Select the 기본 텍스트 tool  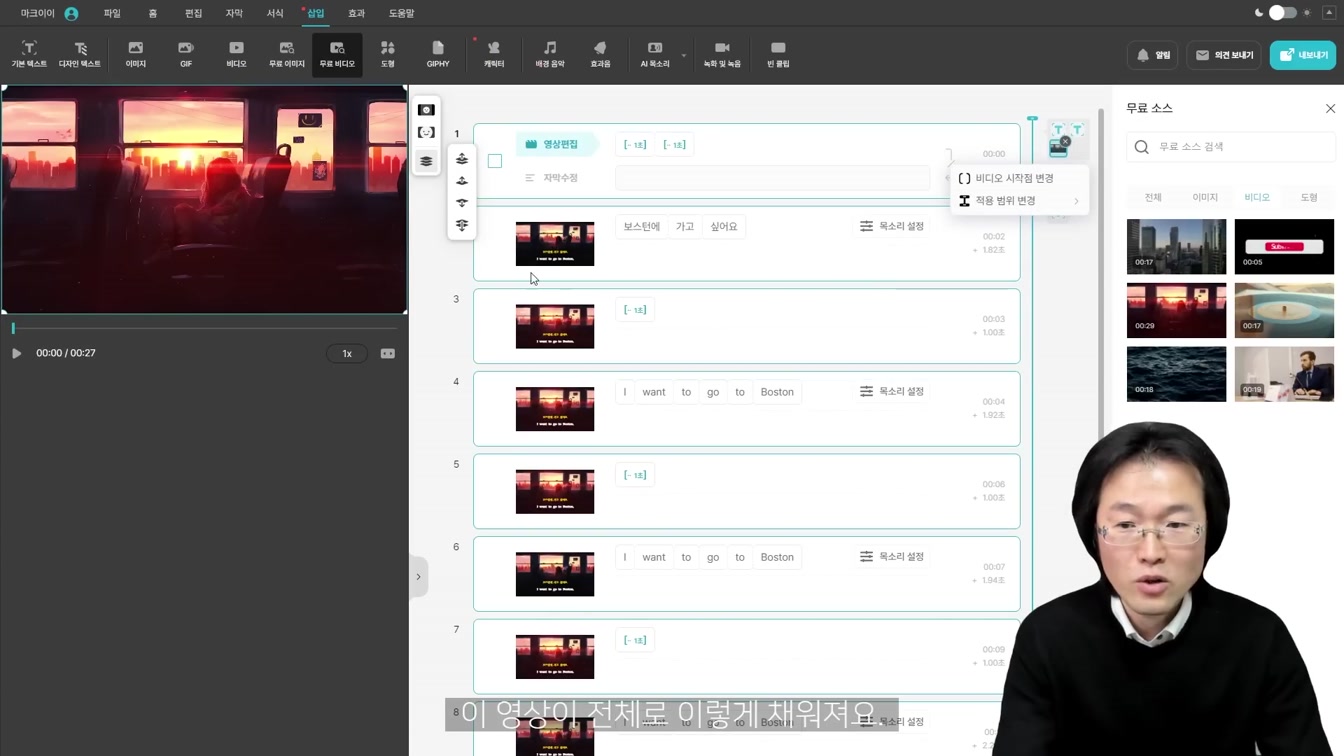tap(29, 54)
